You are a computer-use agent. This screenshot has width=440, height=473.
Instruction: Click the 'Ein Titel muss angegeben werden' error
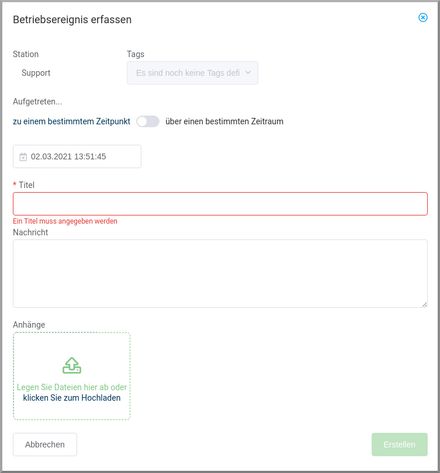tap(65, 221)
